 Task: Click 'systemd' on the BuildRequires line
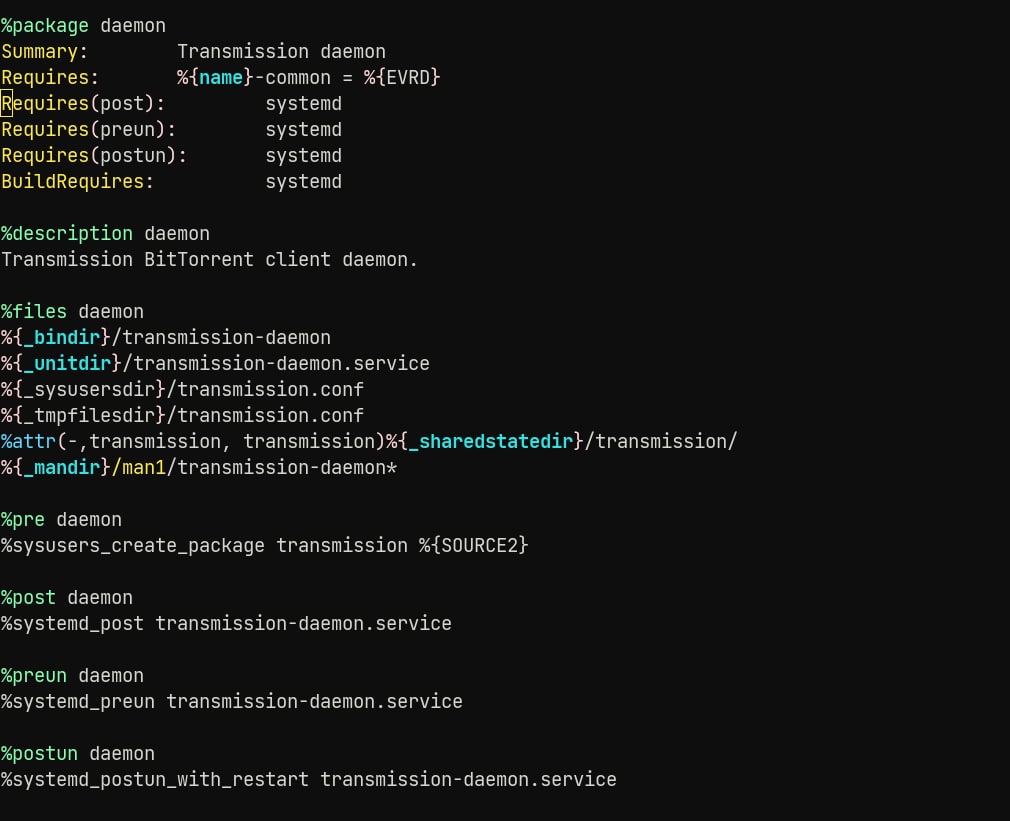pyautogui.click(x=303, y=182)
